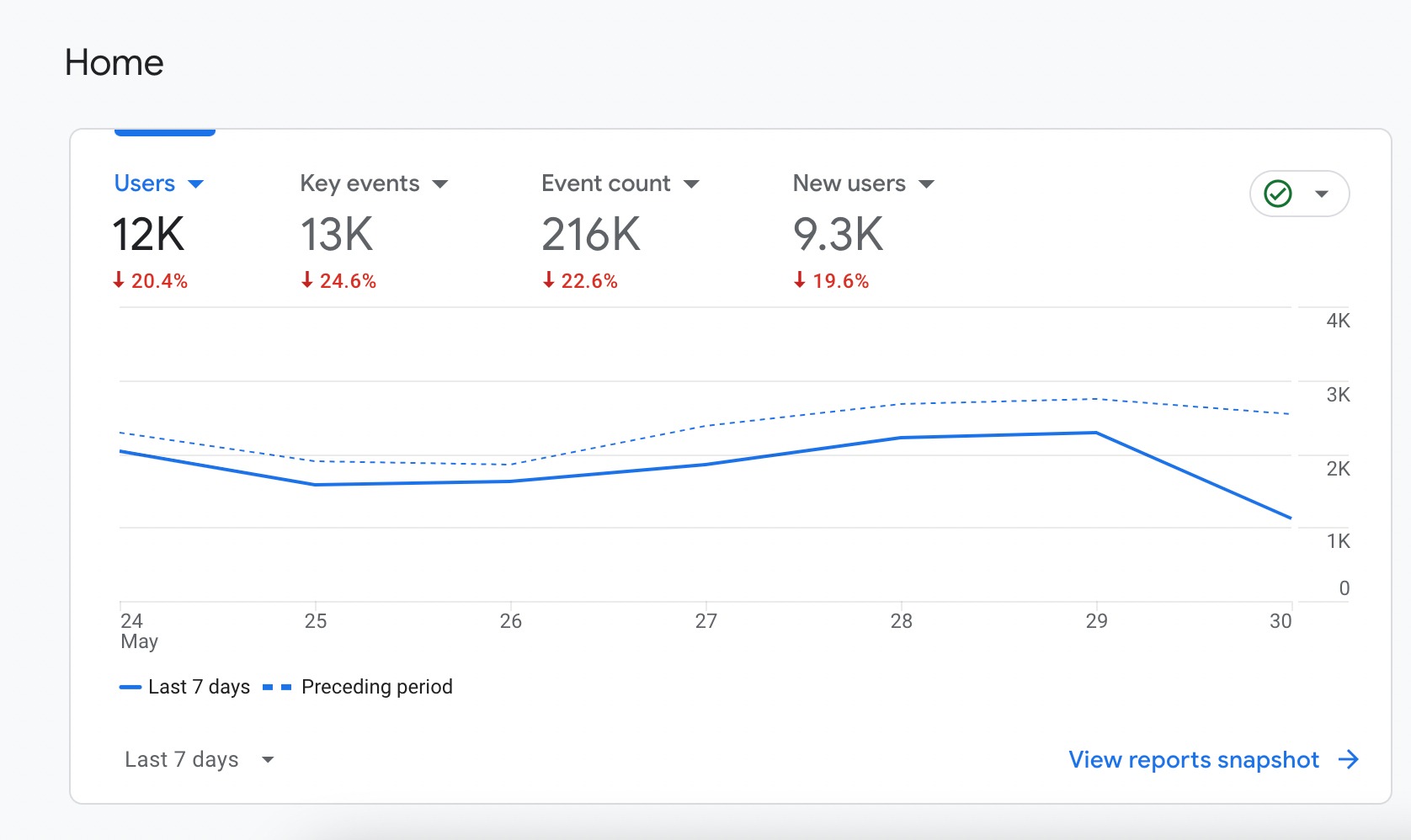Click the 13K key events value
The image size is (1411, 840).
[x=337, y=234]
